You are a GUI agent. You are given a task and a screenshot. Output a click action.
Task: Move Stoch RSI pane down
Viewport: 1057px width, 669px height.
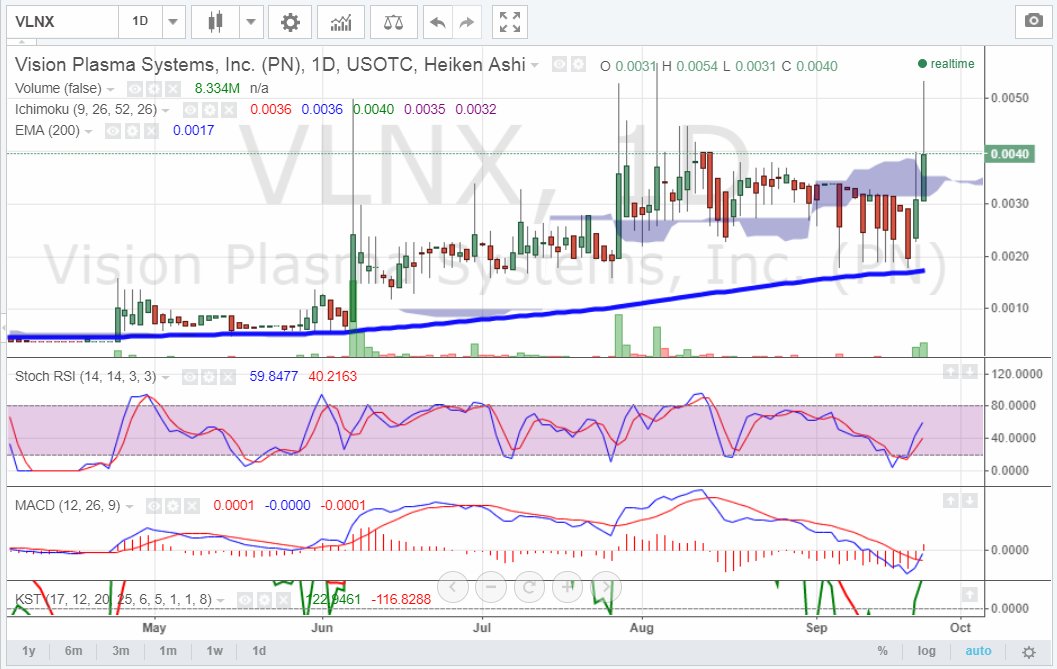pyautogui.click(x=969, y=371)
